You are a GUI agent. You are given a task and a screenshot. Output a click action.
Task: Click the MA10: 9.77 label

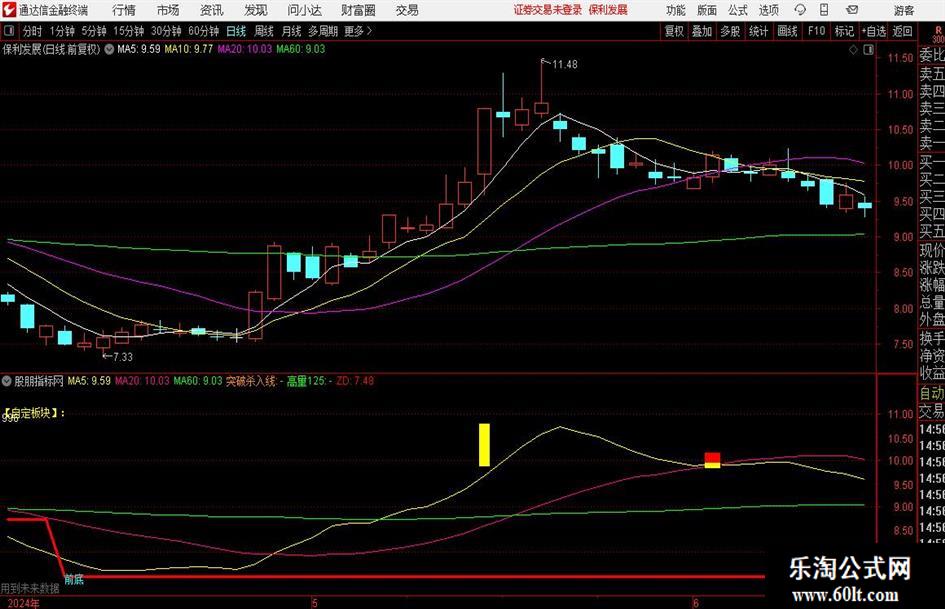pos(189,49)
